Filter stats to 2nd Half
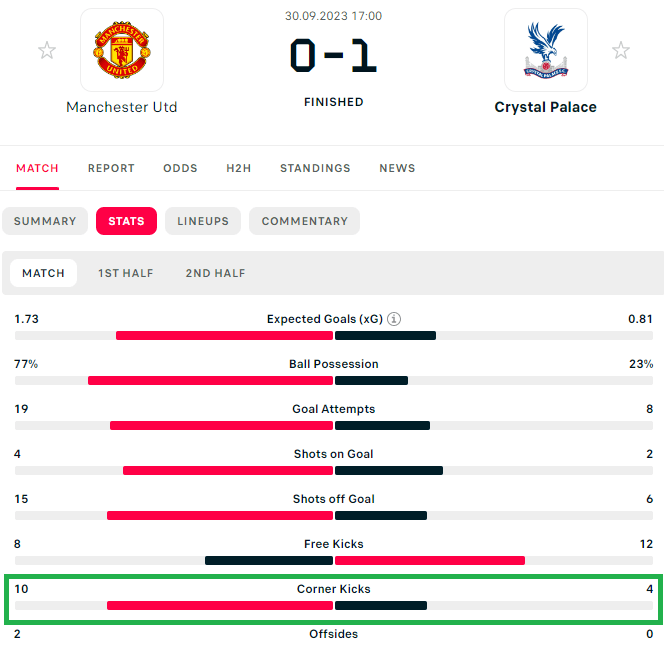Image resolution: width=664 pixels, height=645 pixels. (x=215, y=273)
